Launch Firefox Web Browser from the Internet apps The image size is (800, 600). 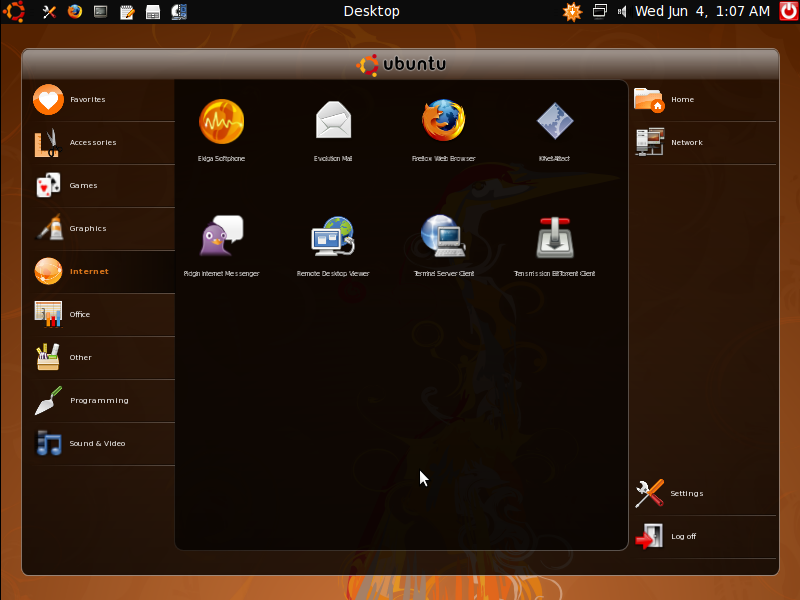click(443, 130)
